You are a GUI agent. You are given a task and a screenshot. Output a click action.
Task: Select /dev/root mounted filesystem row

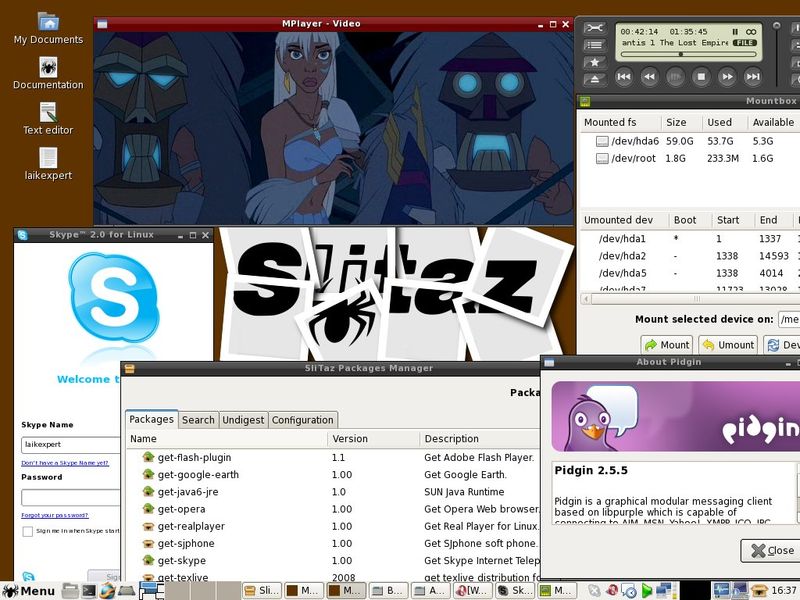[x=690, y=158]
